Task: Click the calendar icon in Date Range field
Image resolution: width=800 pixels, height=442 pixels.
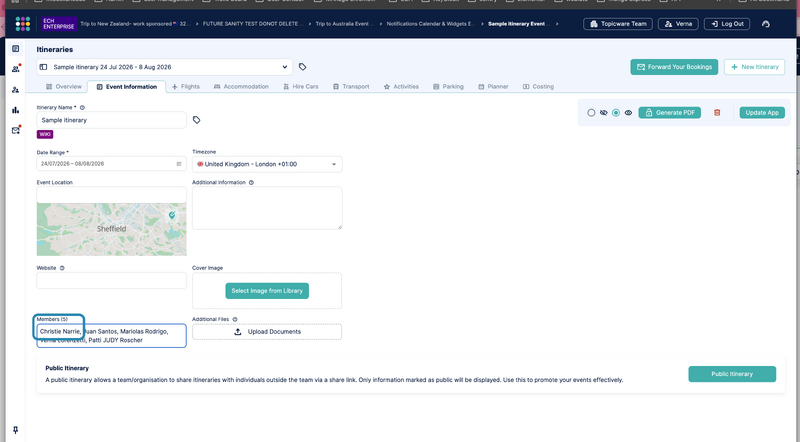Action: pos(179,164)
